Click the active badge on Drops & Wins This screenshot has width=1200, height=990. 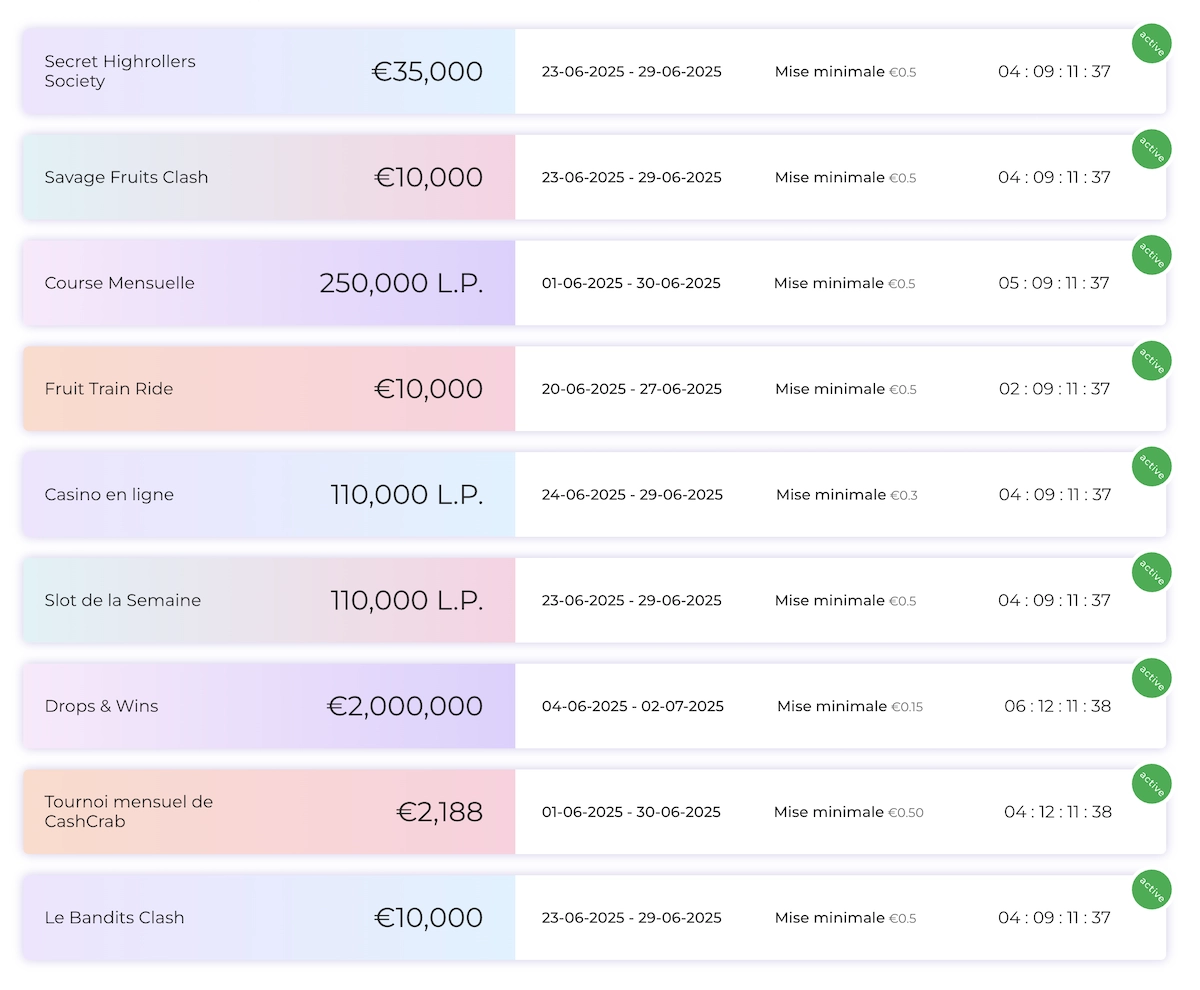[x=1151, y=678]
